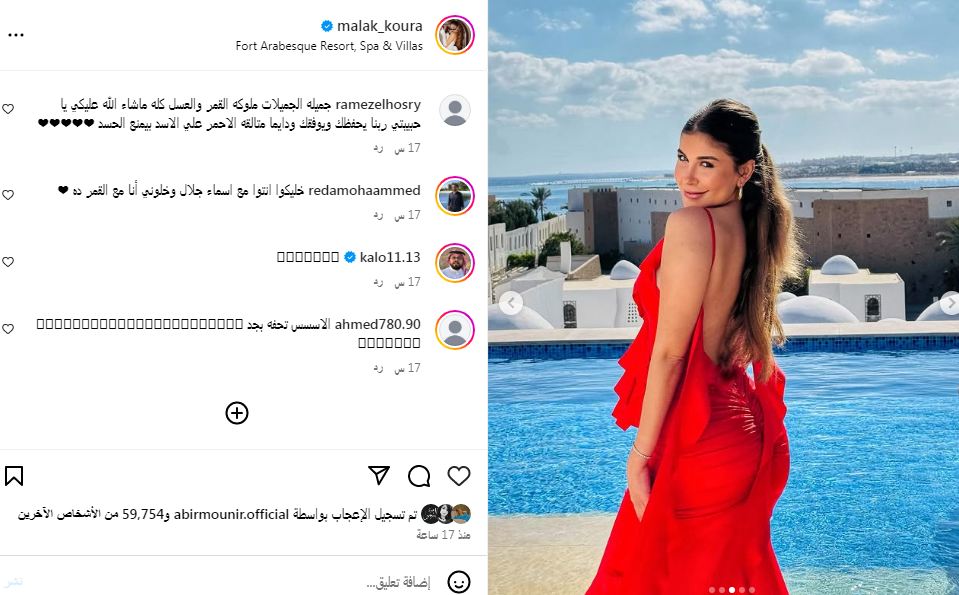Like the post with heart icon

[459, 476]
